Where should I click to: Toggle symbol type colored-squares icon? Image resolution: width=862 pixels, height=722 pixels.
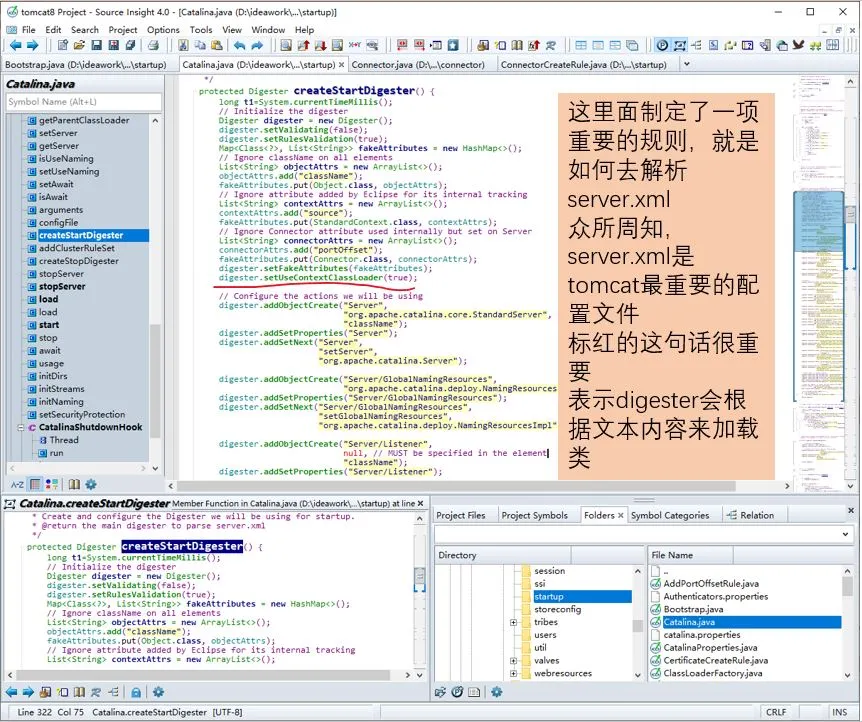pos(52,484)
